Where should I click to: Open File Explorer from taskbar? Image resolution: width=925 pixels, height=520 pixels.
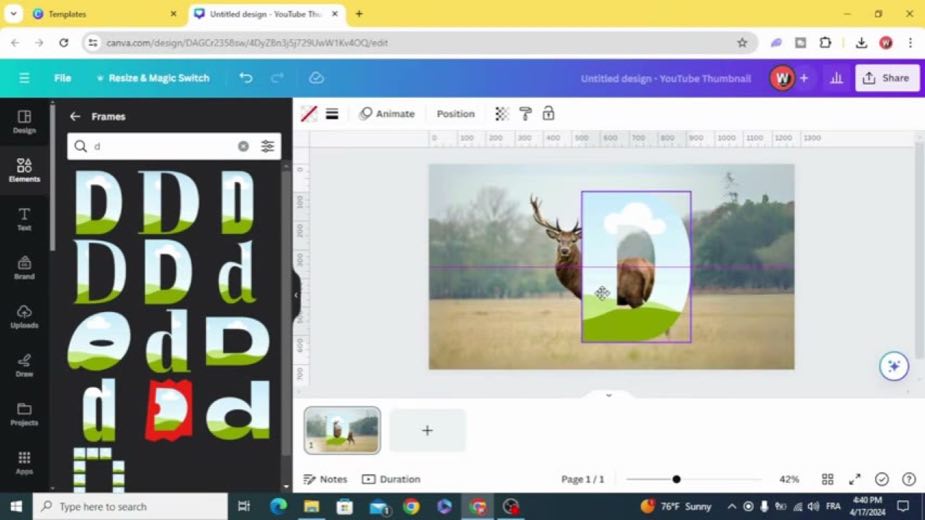click(311, 506)
